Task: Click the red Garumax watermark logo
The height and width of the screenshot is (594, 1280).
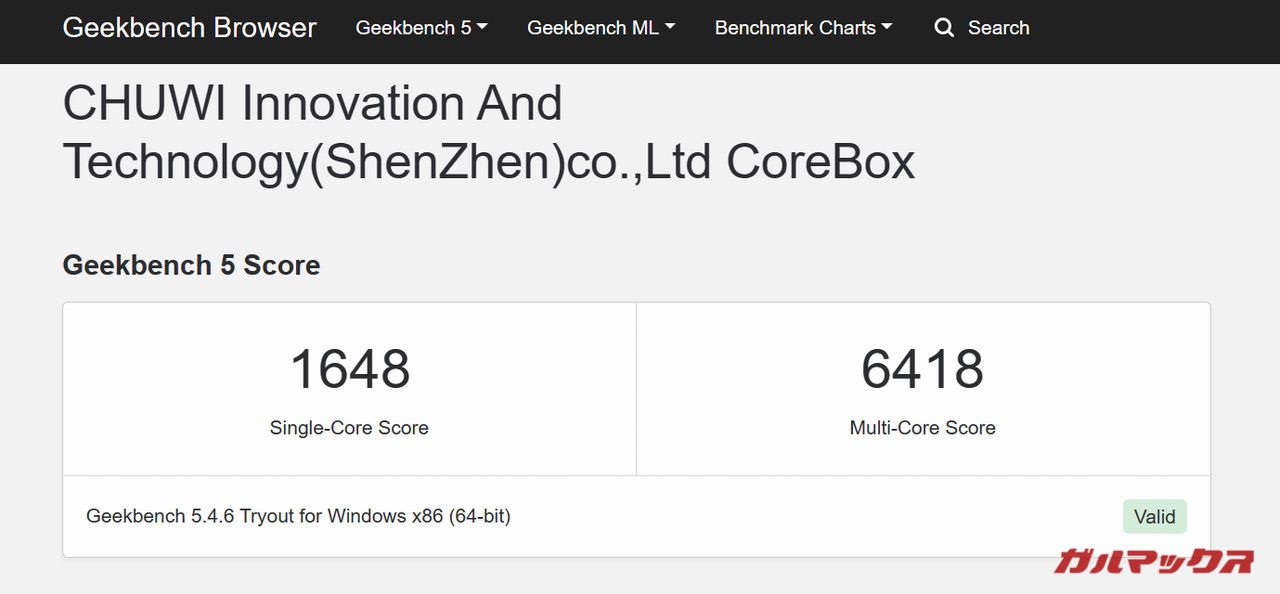Action: coord(1153,561)
